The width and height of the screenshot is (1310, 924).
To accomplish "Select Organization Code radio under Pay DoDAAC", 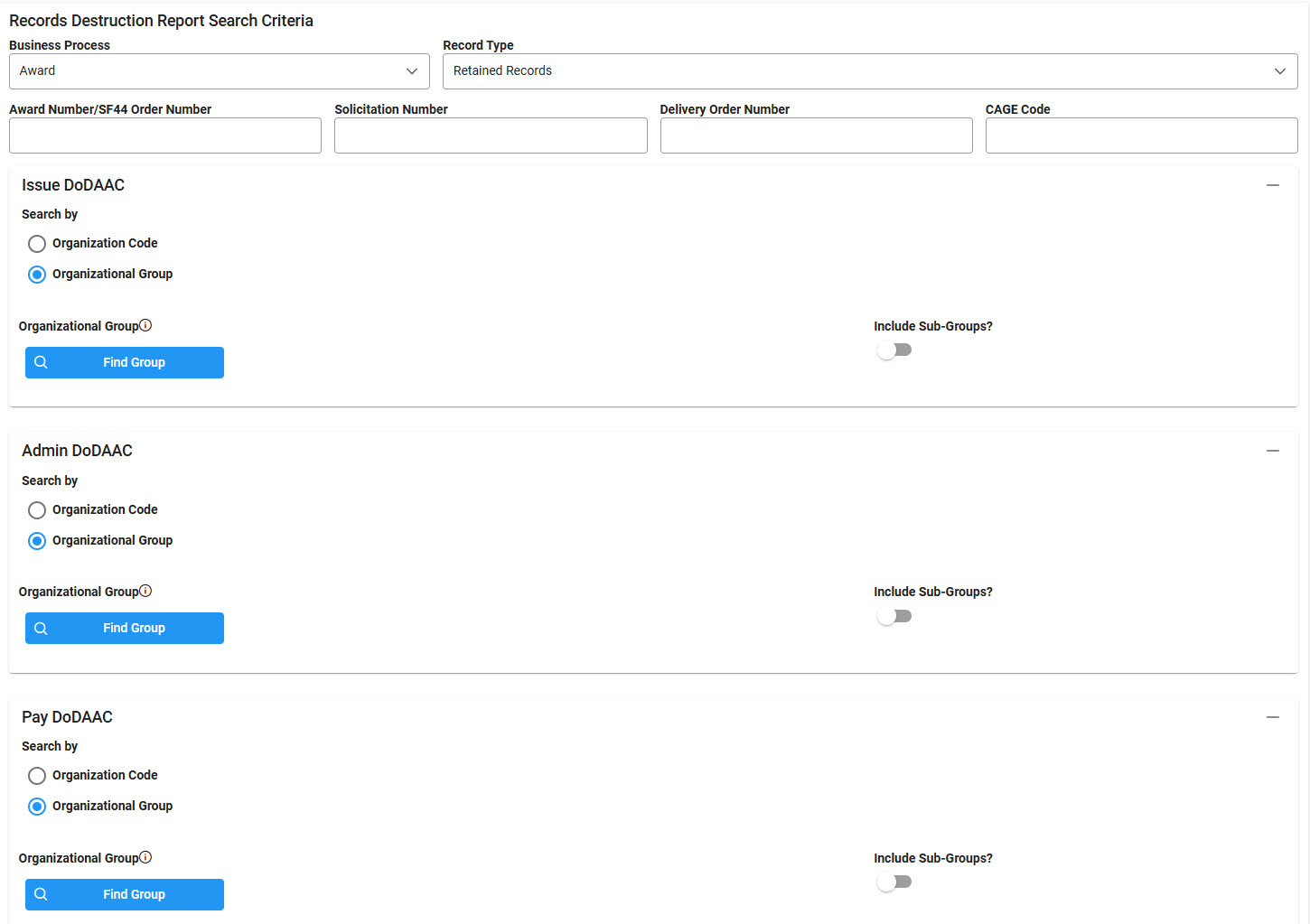I will click(x=37, y=776).
